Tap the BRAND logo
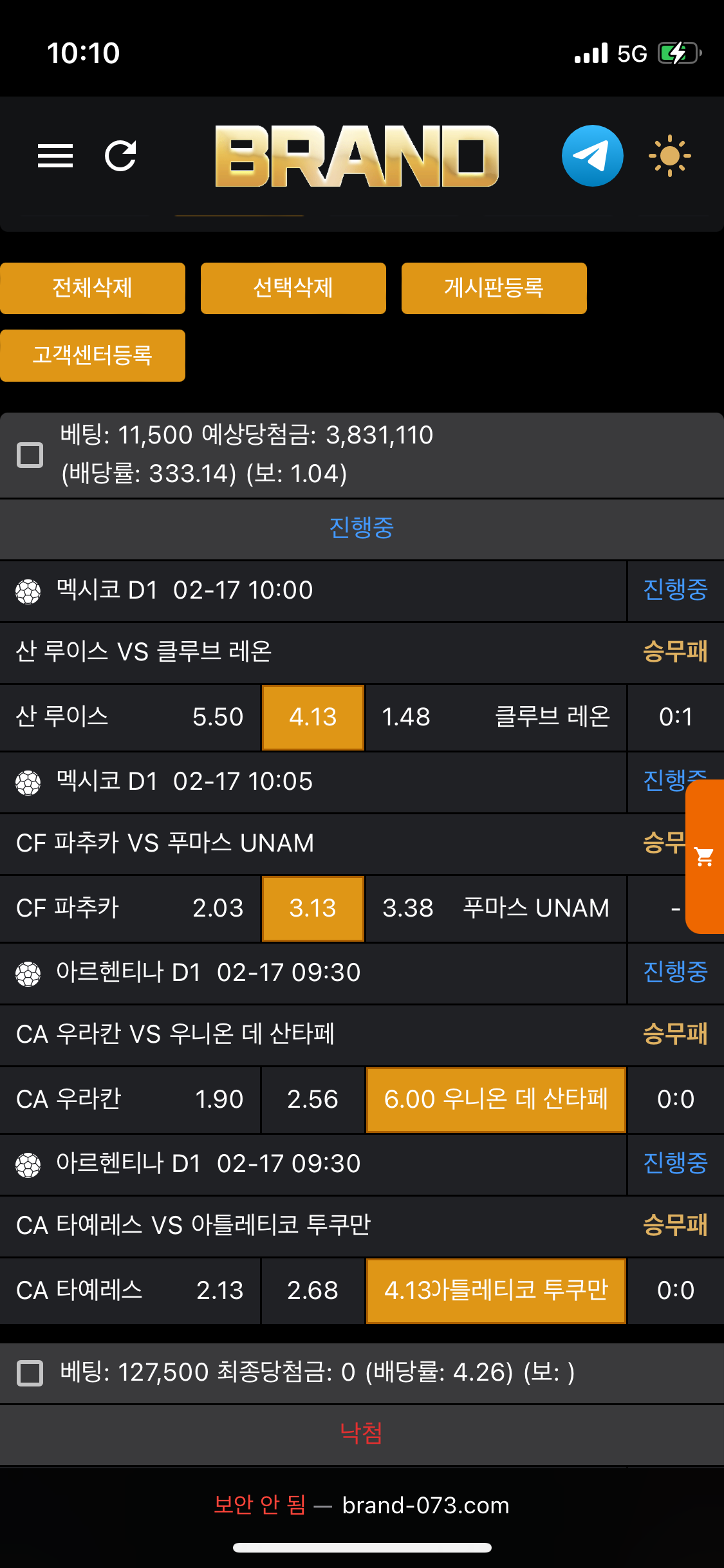 click(357, 156)
